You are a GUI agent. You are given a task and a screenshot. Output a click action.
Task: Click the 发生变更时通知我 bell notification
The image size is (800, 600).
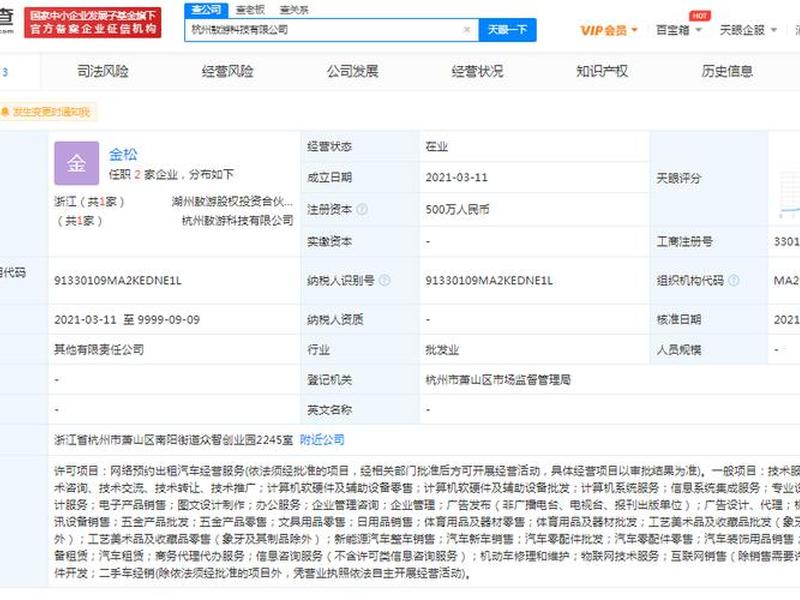47,112
